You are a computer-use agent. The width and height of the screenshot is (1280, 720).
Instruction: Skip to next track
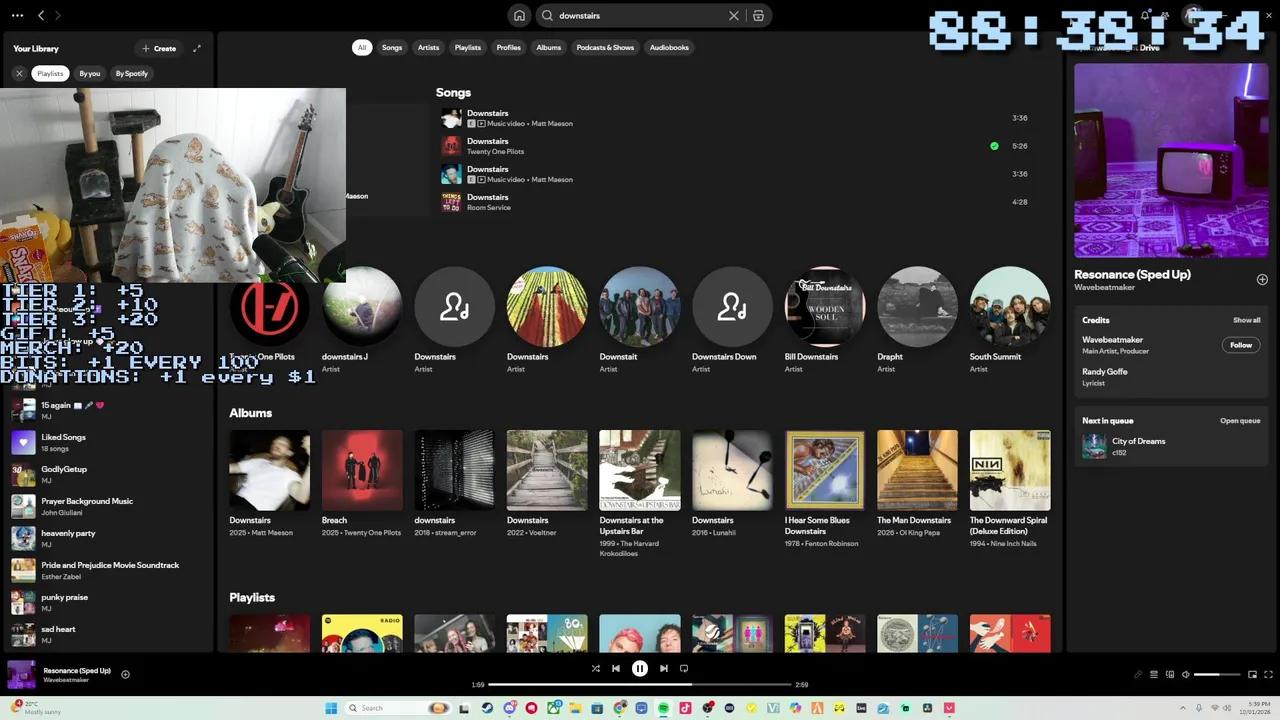[x=664, y=669]
